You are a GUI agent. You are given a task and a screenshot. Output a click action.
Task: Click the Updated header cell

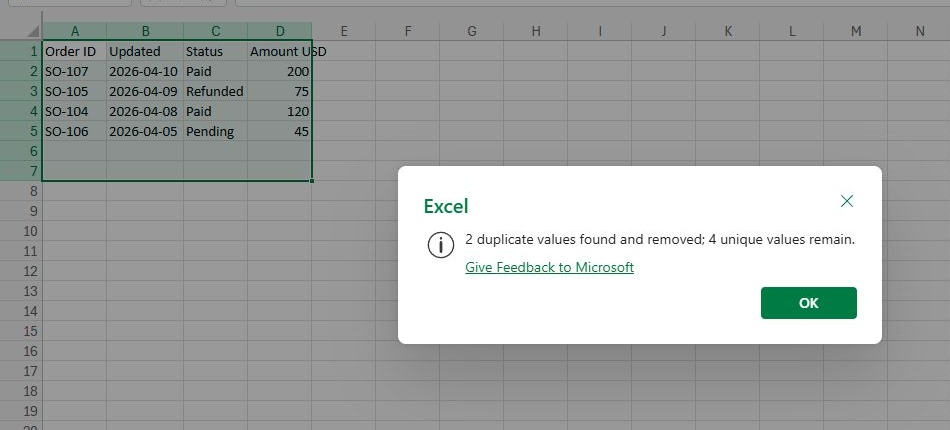point(145,51)
